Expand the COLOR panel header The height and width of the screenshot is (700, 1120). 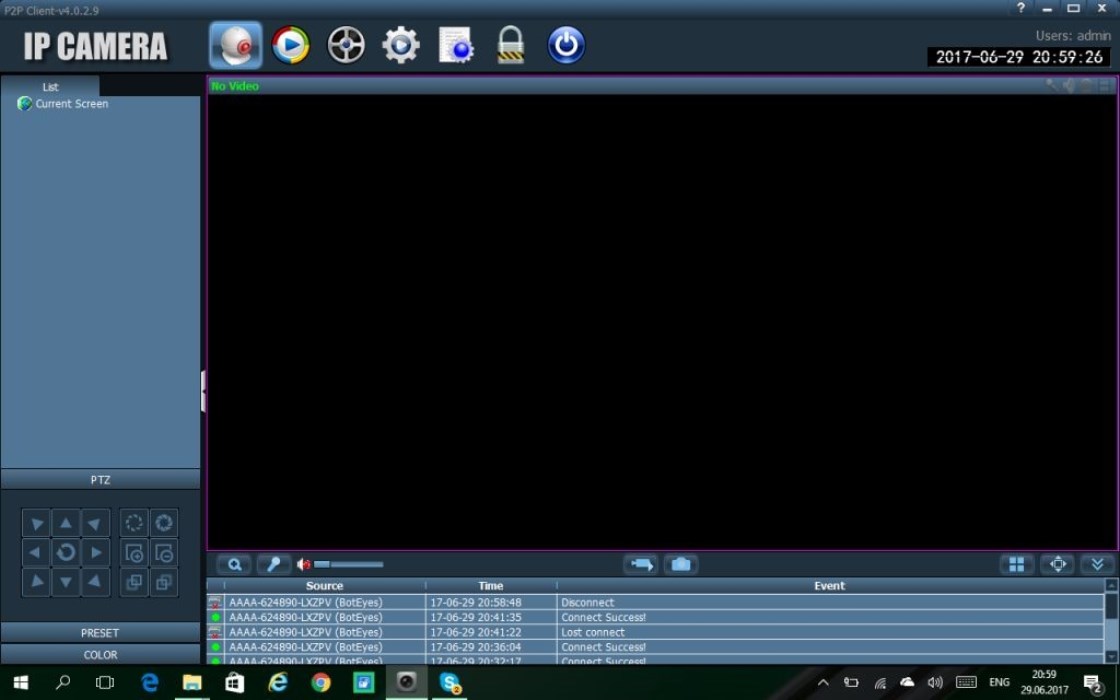(100, 654)
